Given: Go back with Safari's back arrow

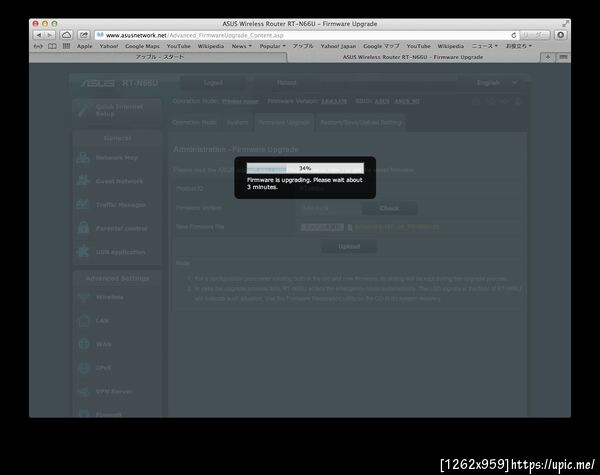Looking at the screenshot, I should click(39, 35).
